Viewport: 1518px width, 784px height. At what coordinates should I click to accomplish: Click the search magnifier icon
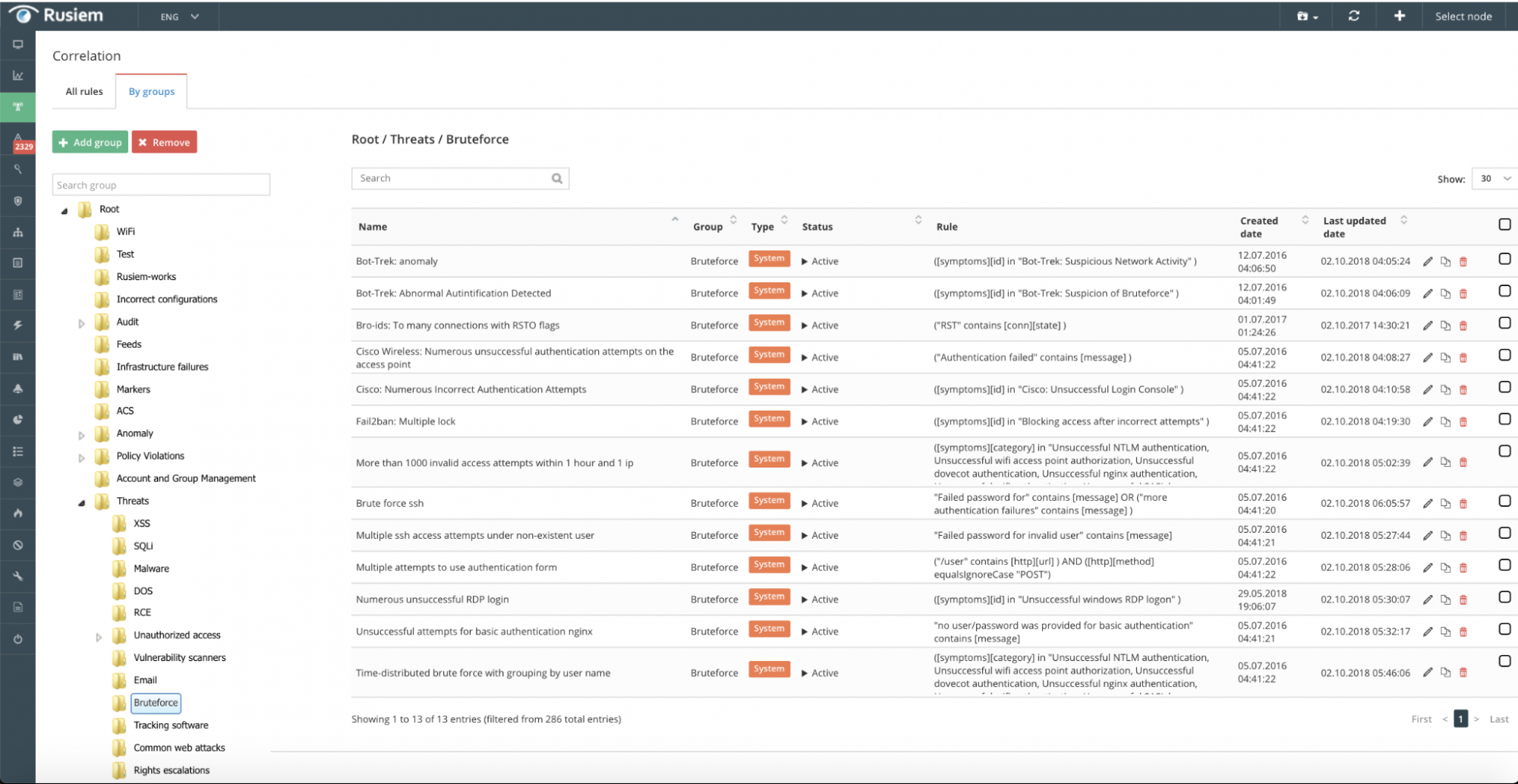[557, 178]
